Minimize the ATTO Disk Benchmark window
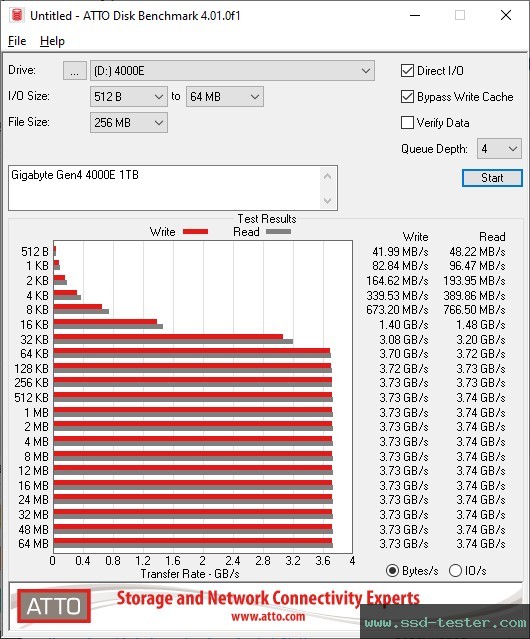Viewport: 530px width, 639px height. tap(415, 15)
